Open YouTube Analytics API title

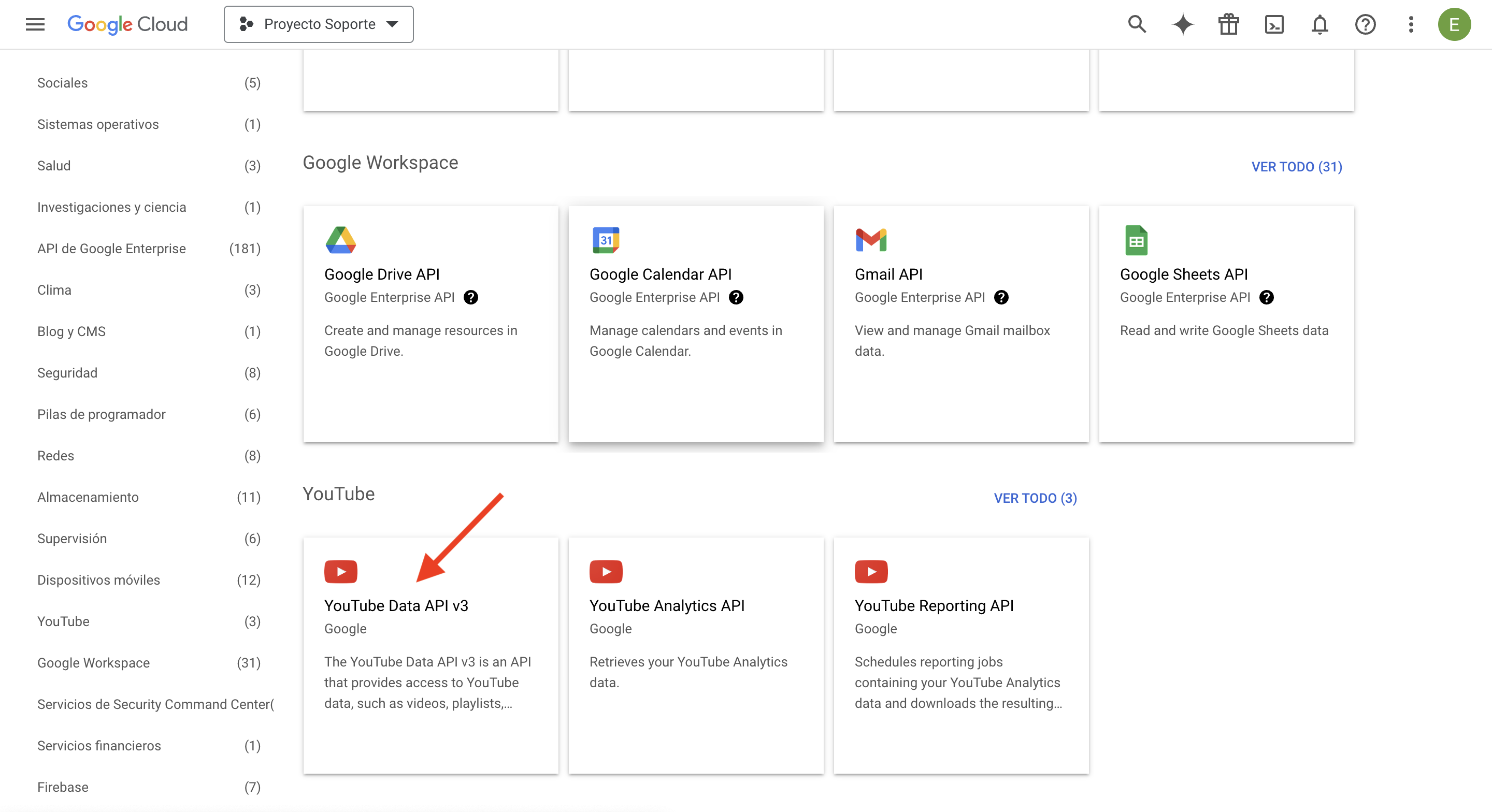pos(667,605)
